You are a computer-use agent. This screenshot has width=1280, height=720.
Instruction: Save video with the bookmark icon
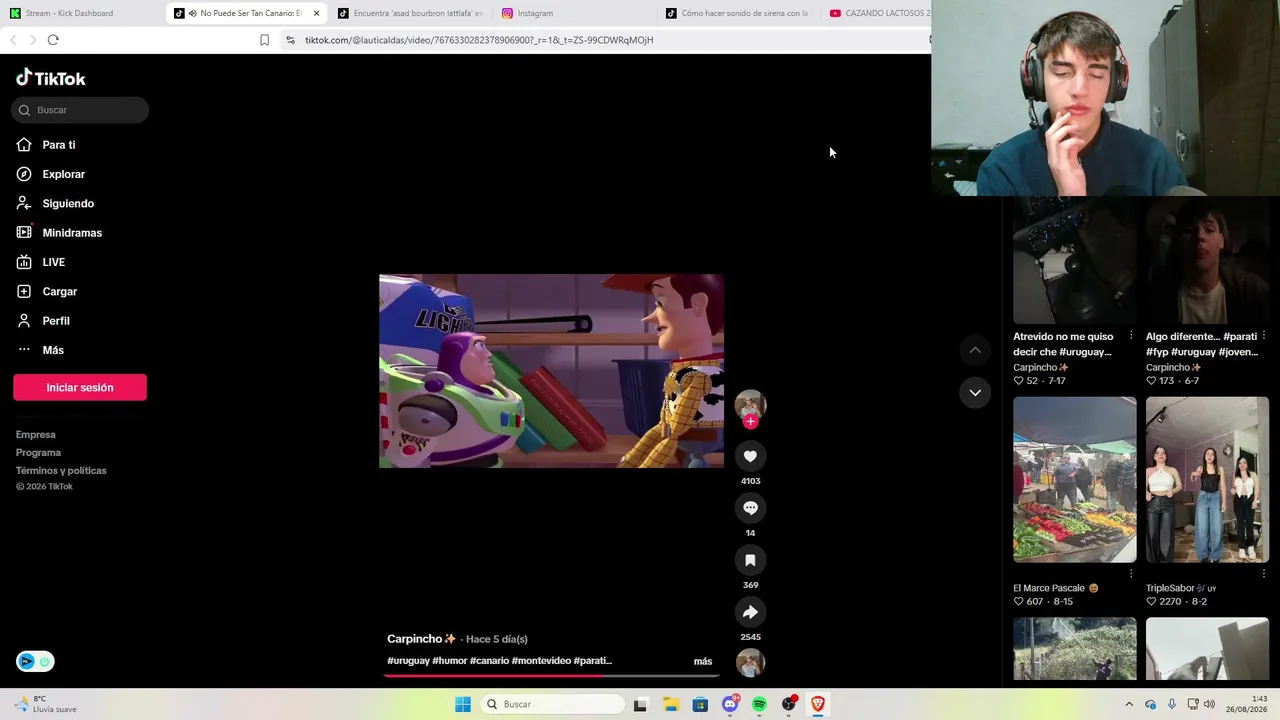[x=750, y=560]
